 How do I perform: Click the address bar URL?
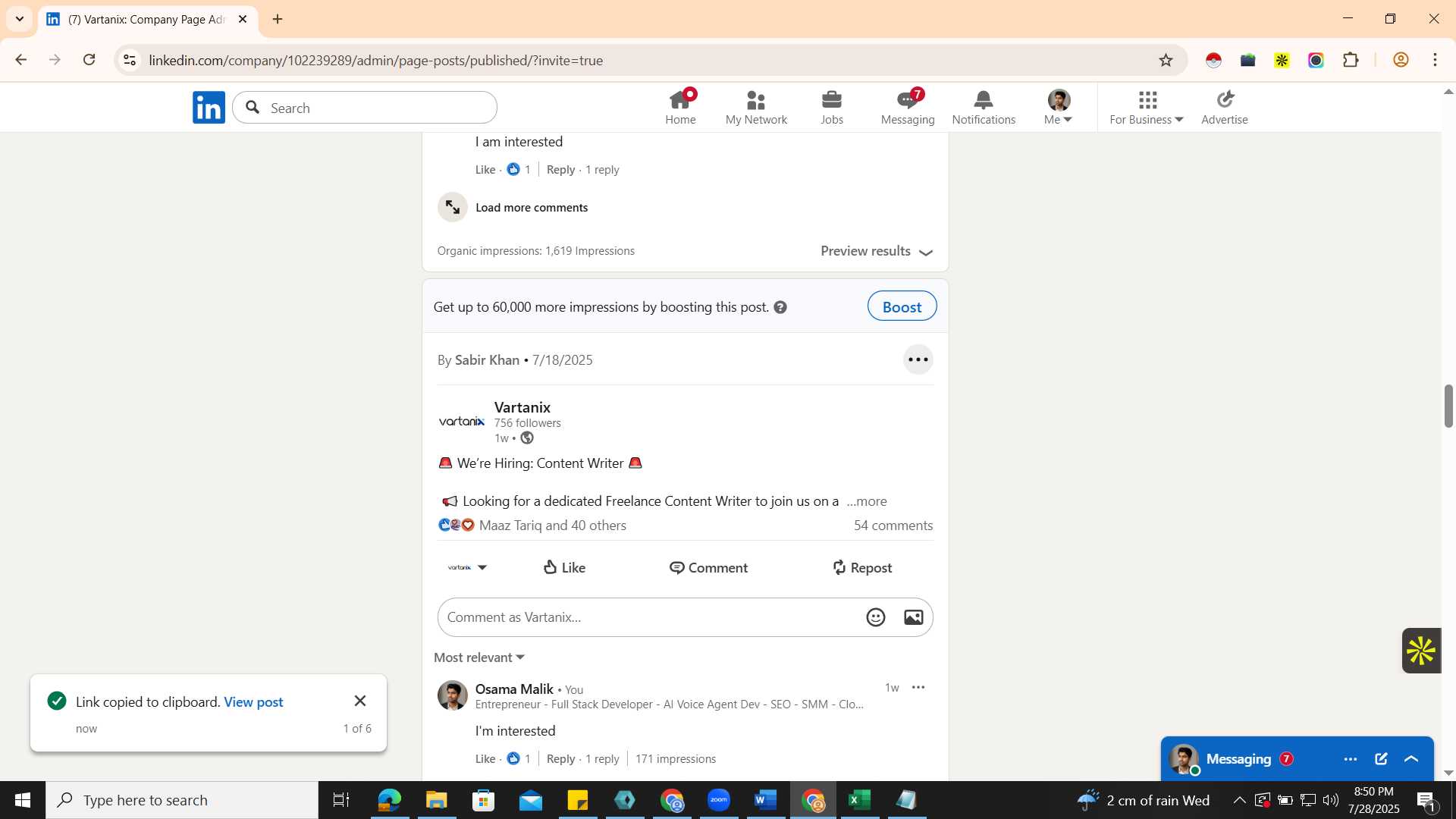click(x=376, y=60)
